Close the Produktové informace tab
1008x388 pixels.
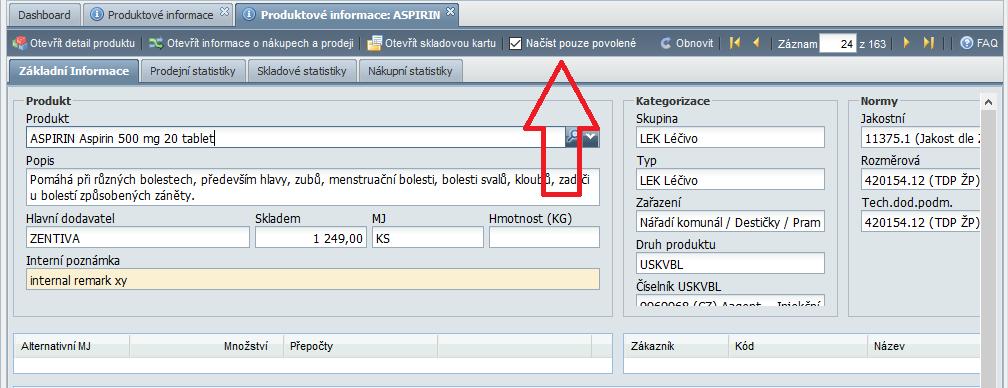(224, 12)
